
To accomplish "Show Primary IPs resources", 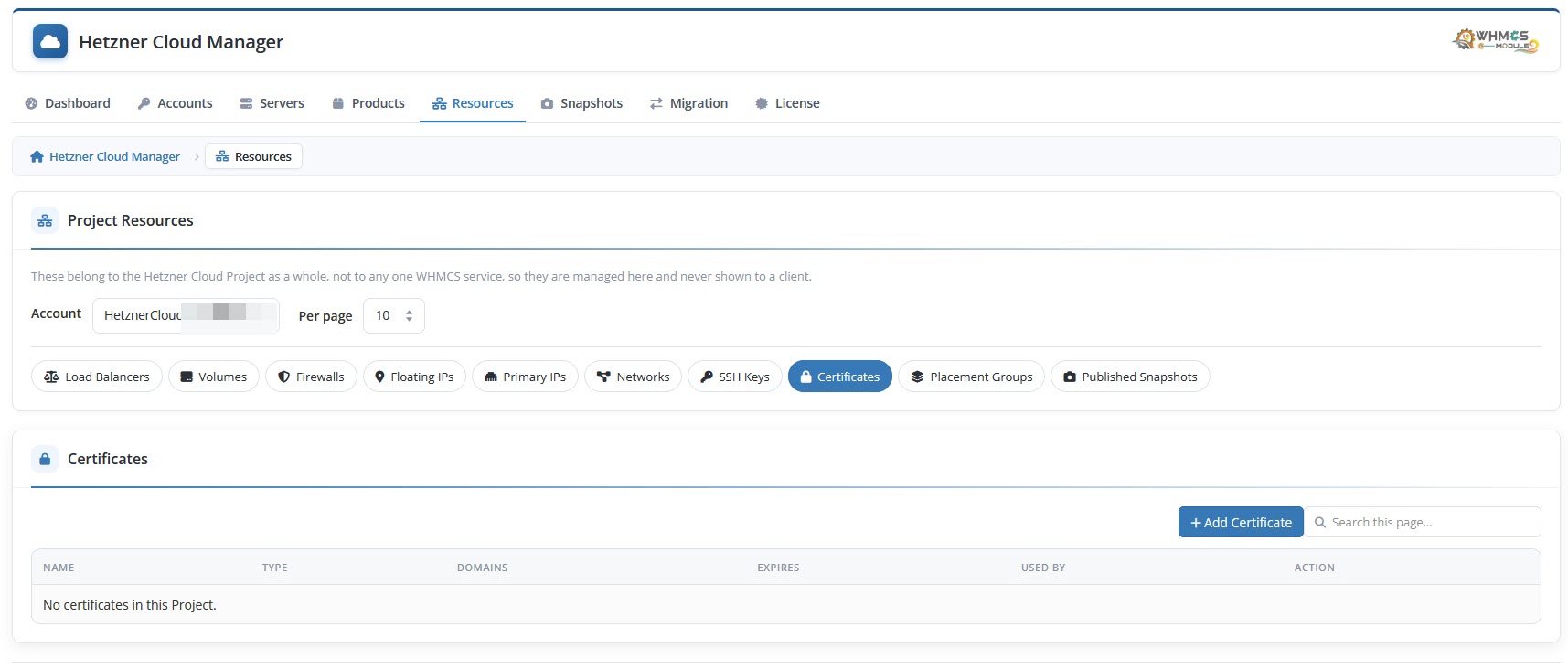I will point(525,377).
